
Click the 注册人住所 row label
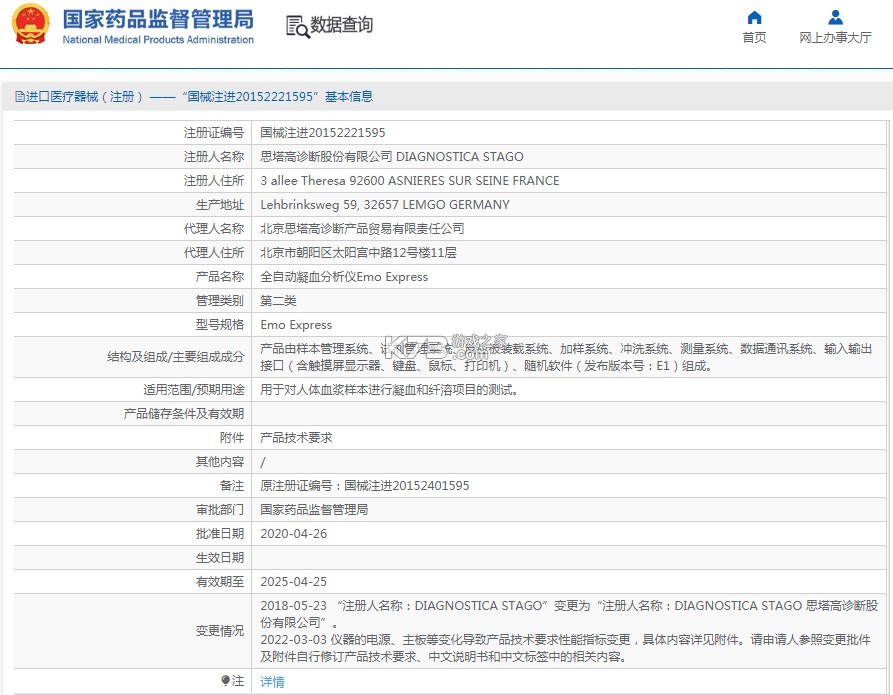tap(214, 181)
